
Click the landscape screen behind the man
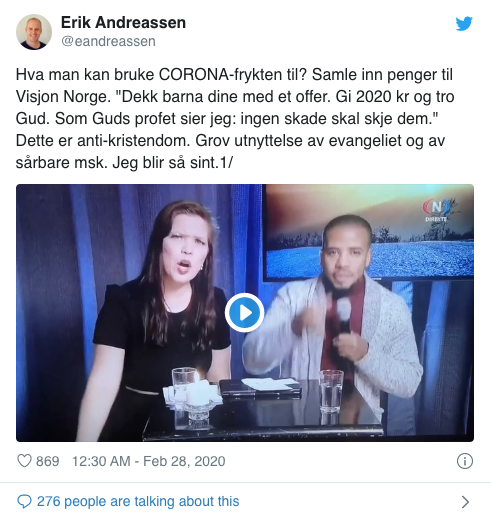click(369, 231)
